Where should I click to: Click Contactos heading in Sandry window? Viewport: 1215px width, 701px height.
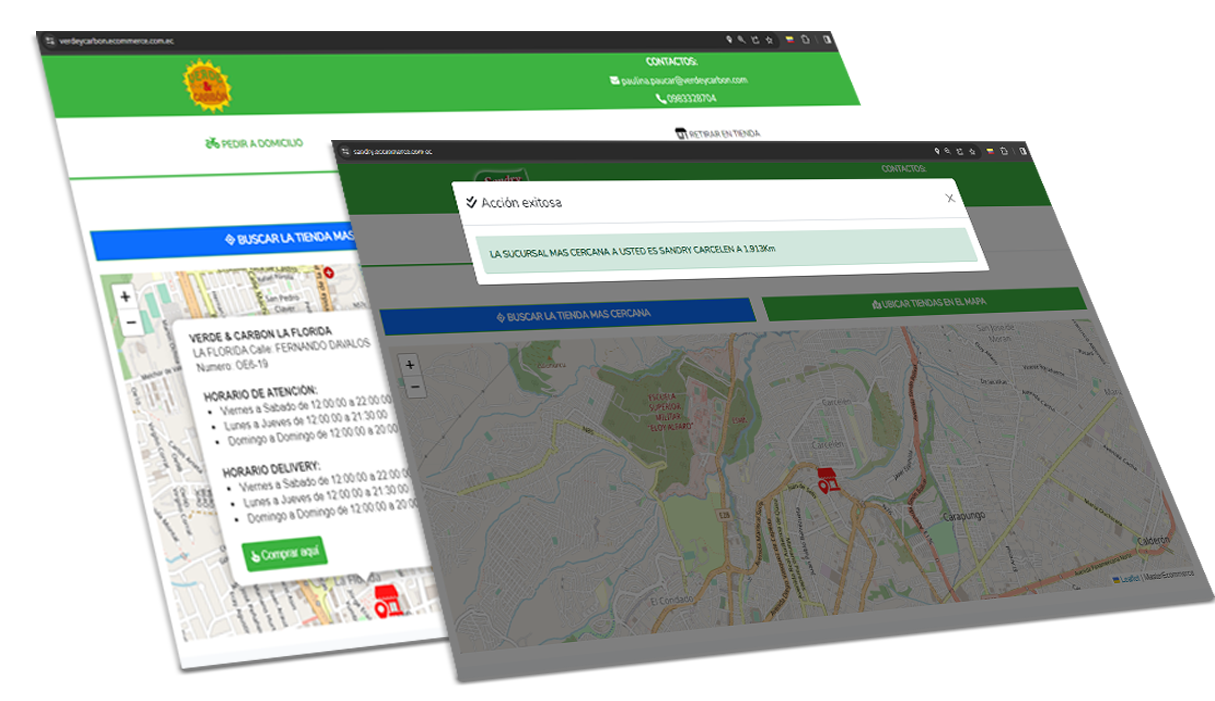(904, 169)
